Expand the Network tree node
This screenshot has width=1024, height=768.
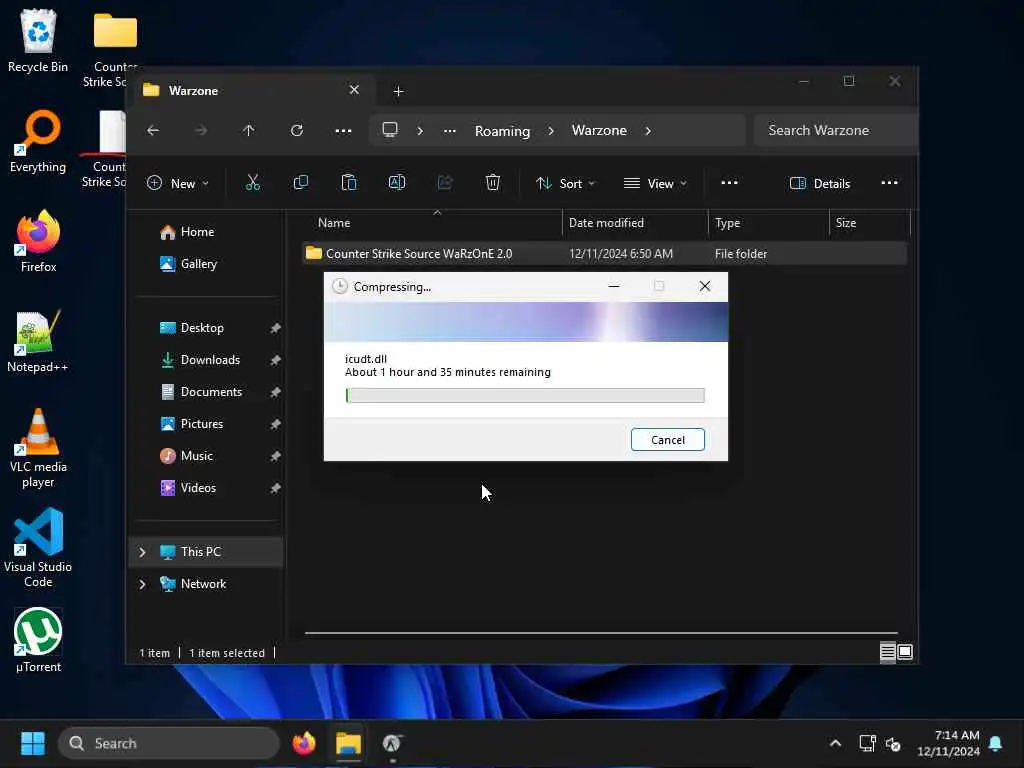click(x=142, y=584)
